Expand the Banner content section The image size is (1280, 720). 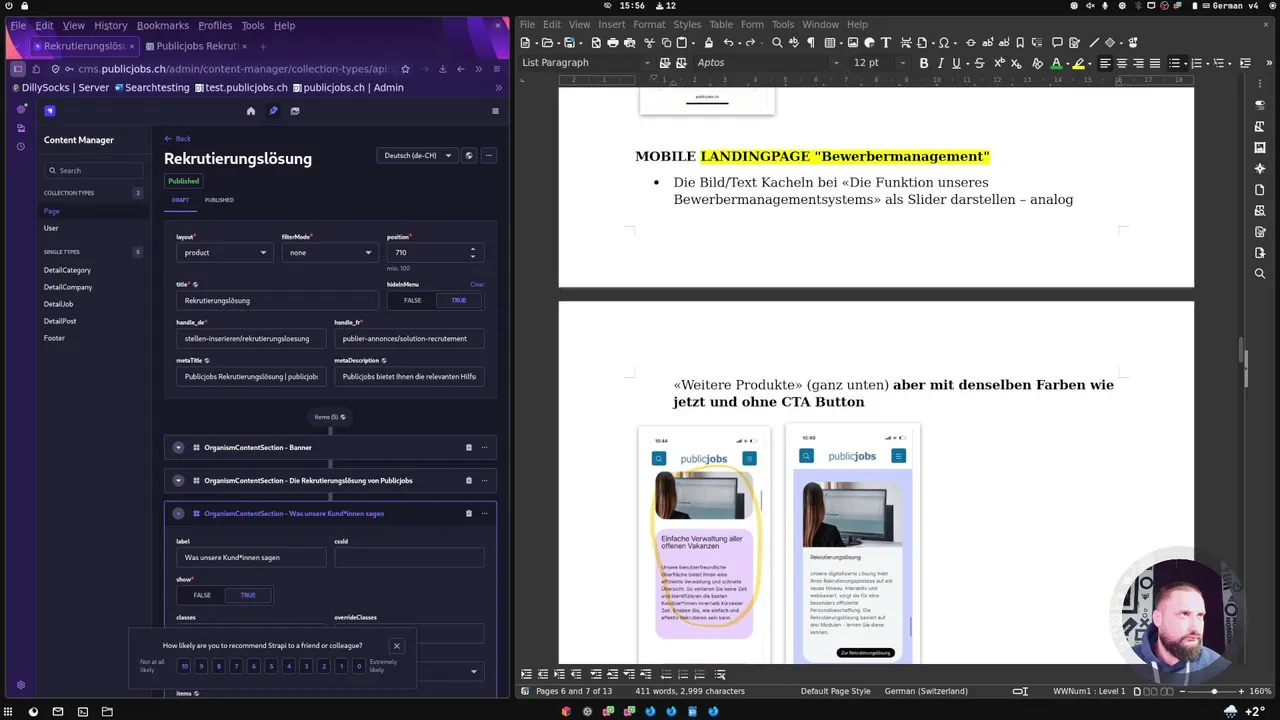coord(178,447)
